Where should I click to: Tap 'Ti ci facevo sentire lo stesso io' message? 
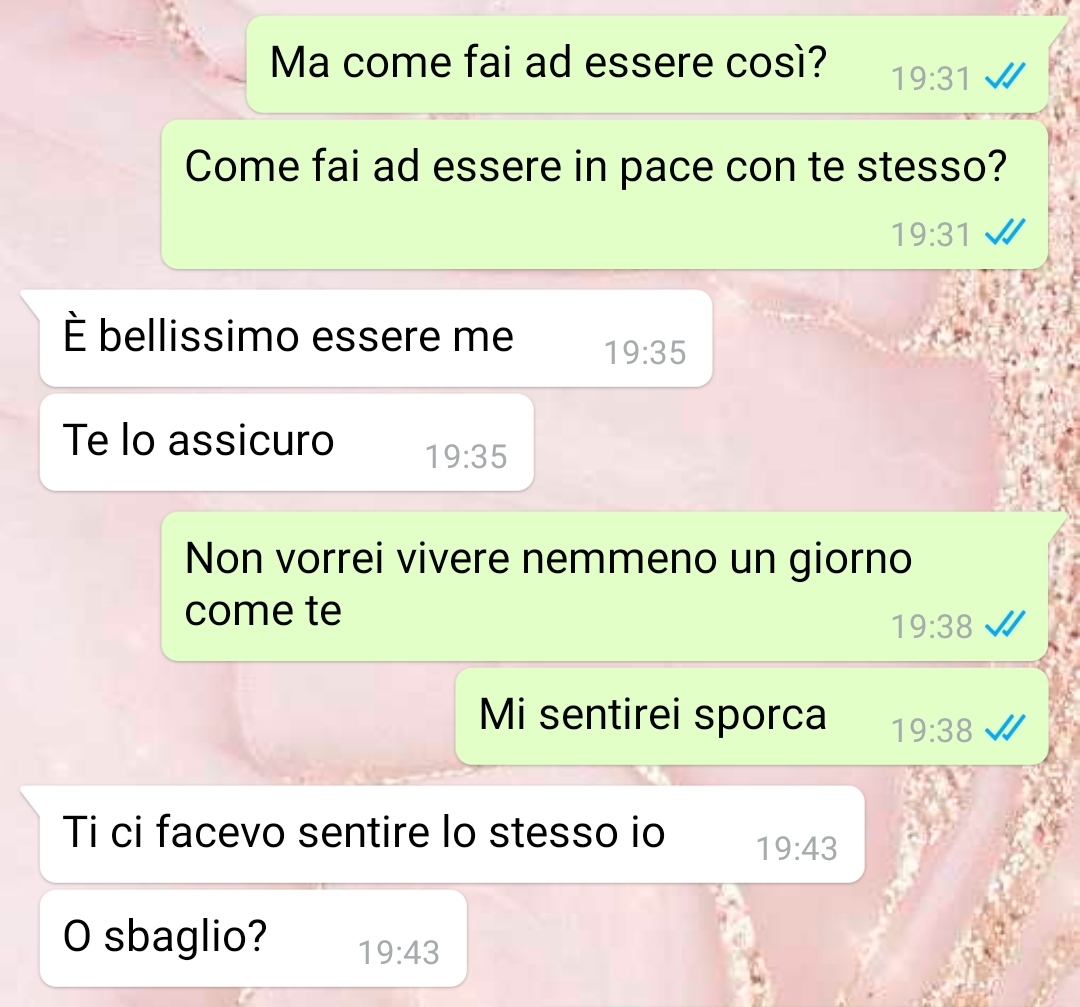452,833
